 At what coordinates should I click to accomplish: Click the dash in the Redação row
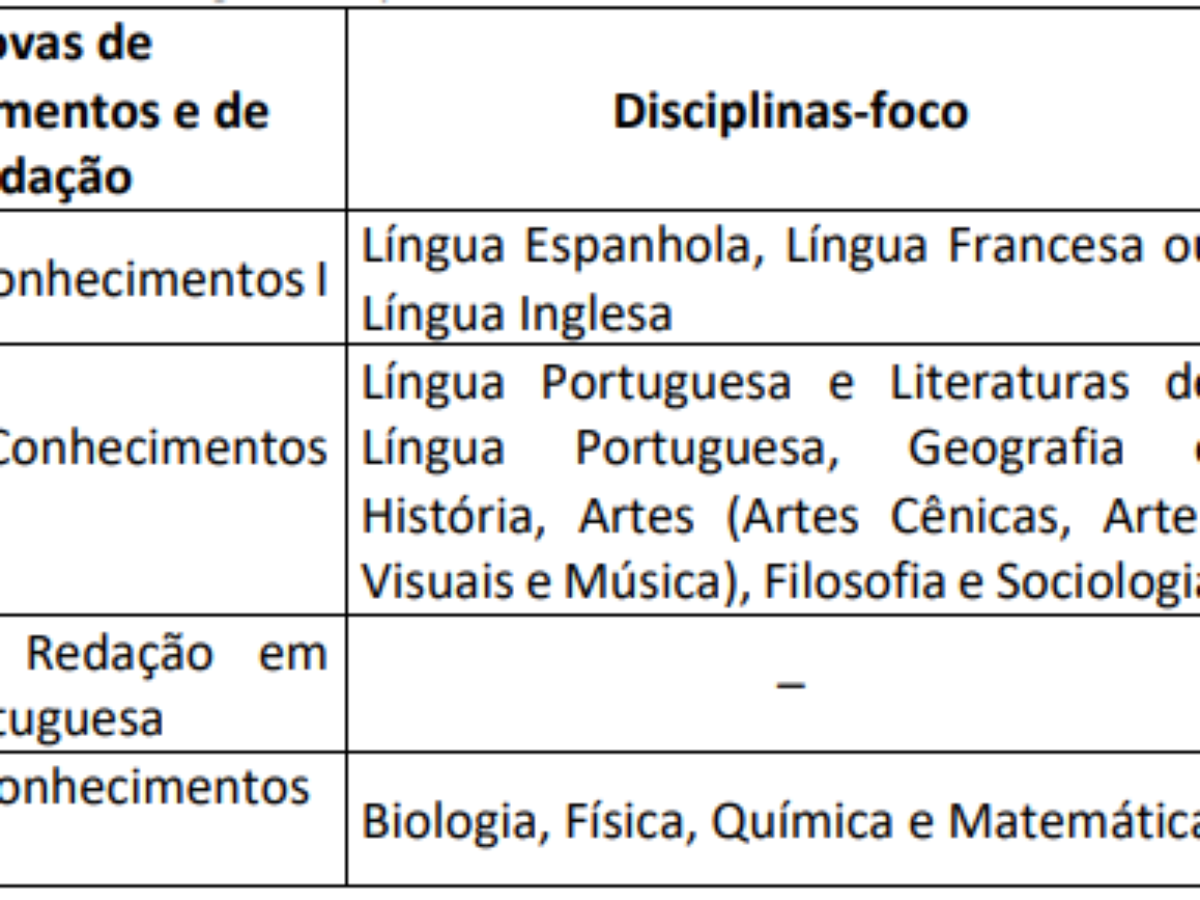click(x=791, y=686)
